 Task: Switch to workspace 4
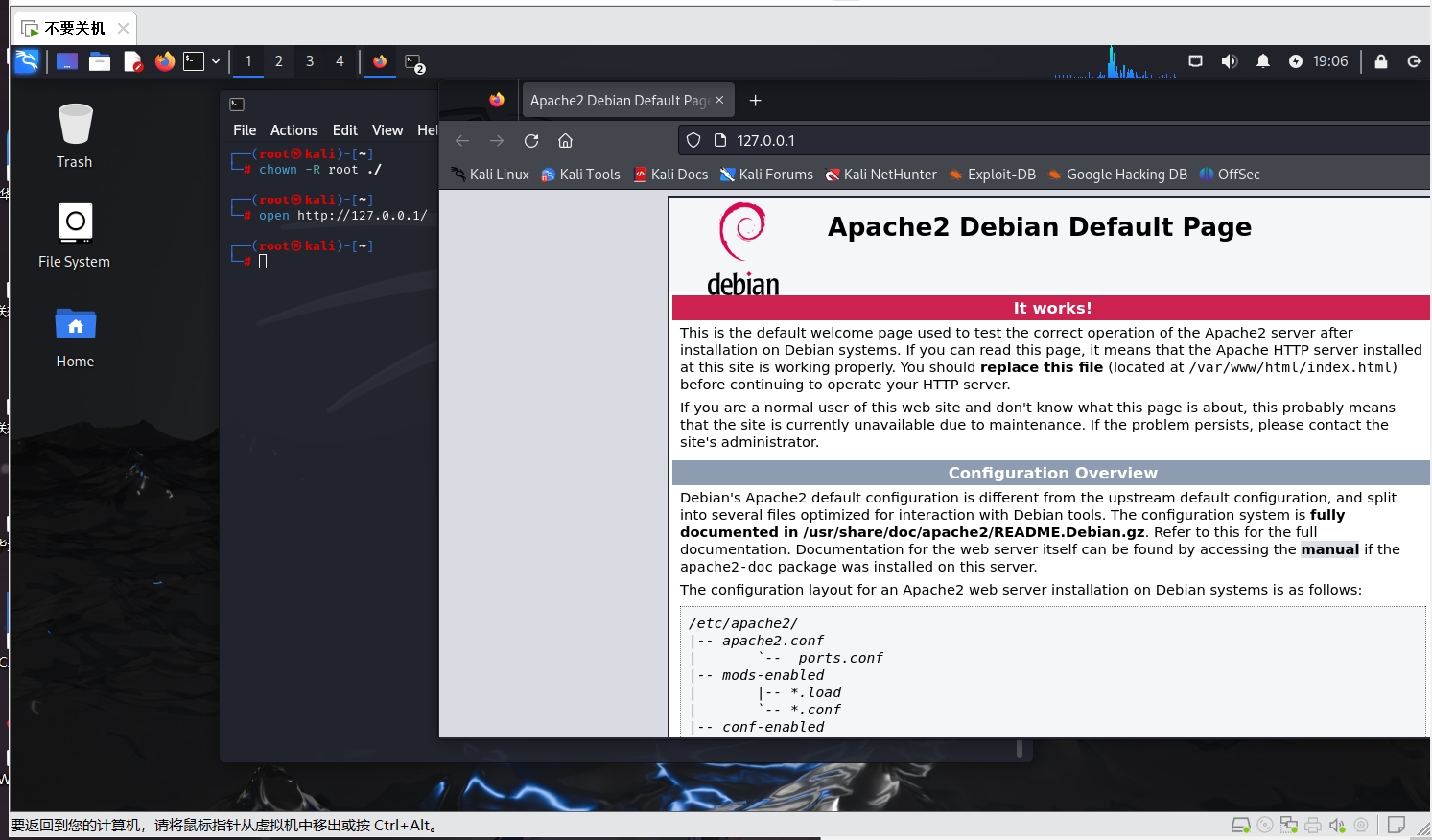click(340, 61)
